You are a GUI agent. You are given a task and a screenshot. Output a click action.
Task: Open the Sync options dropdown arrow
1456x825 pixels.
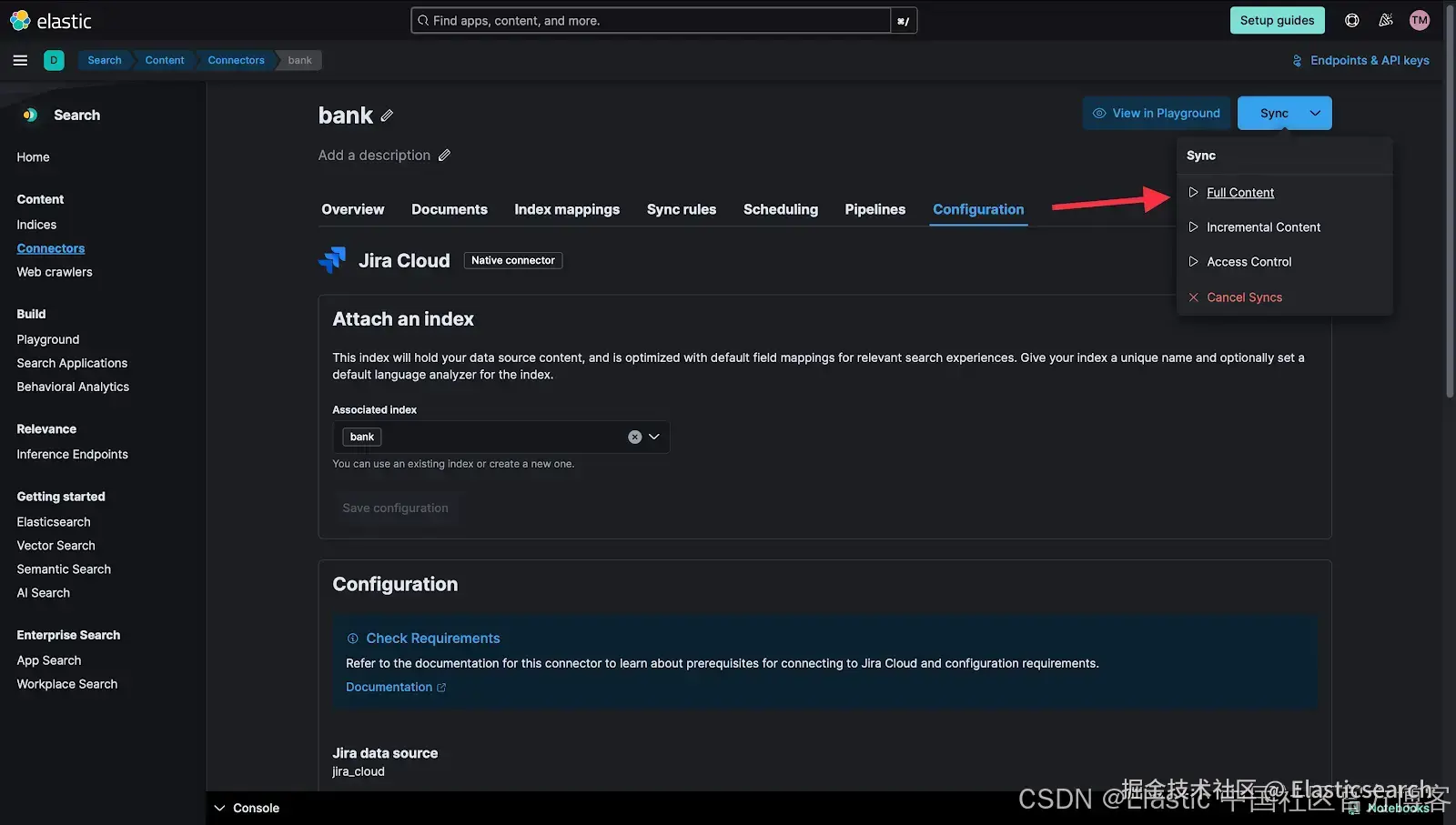click(x=1315, y=113)
